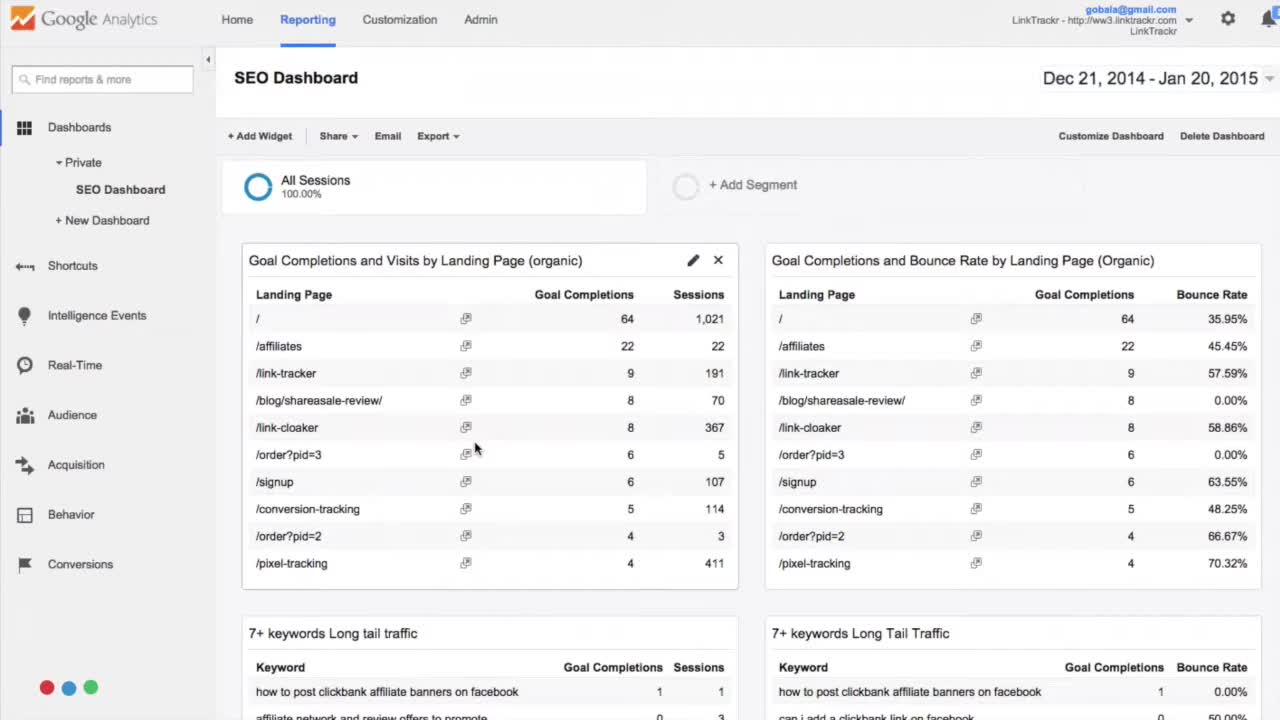Open the Audience section
This screenshot has height=720, width=1280.
(72, 415)
